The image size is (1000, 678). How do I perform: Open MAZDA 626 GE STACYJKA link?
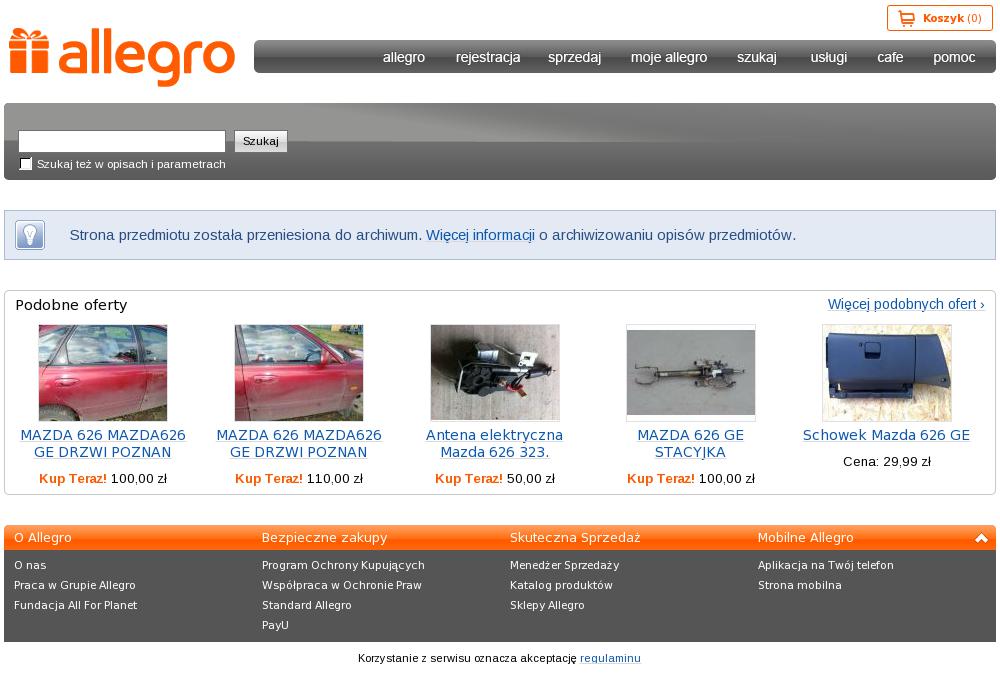click(691, 443)
